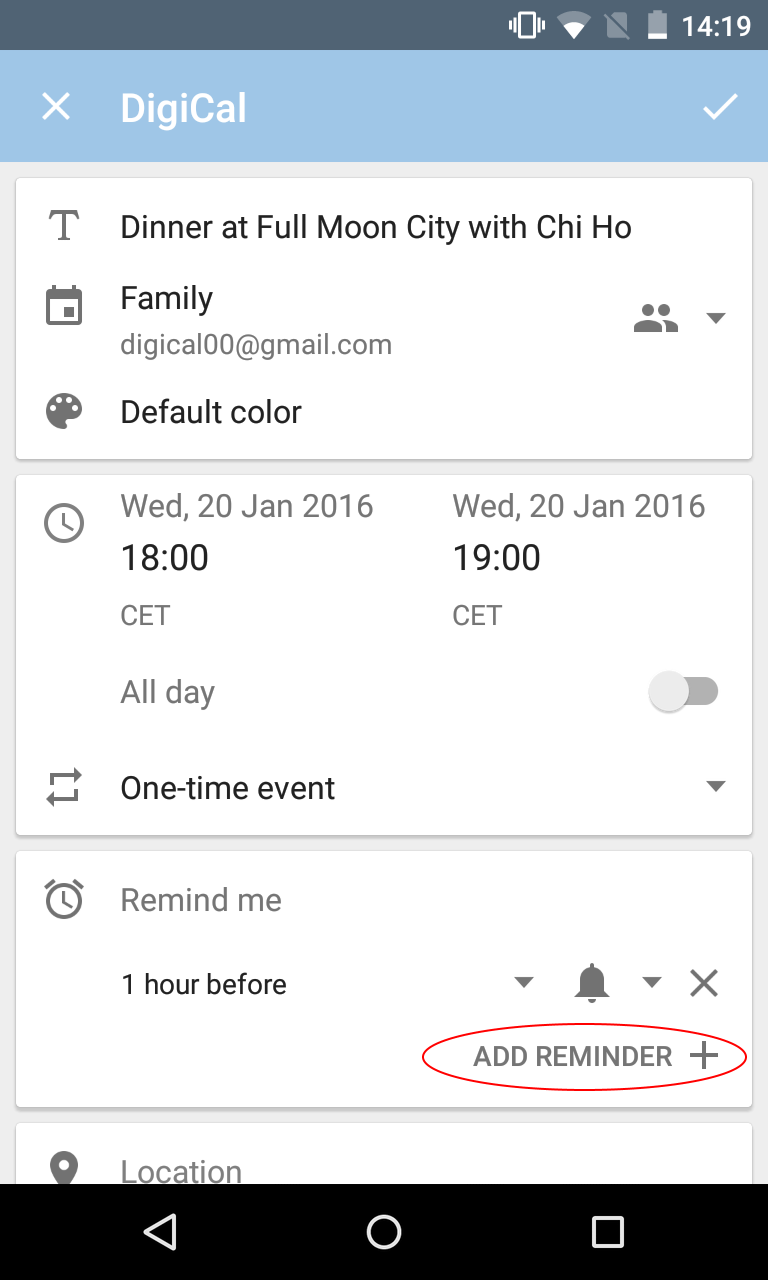The height and width of the screenshot is (1280, 768).
Task: Tap the ADD REMINDER button
Action: tap(595, 1057)
